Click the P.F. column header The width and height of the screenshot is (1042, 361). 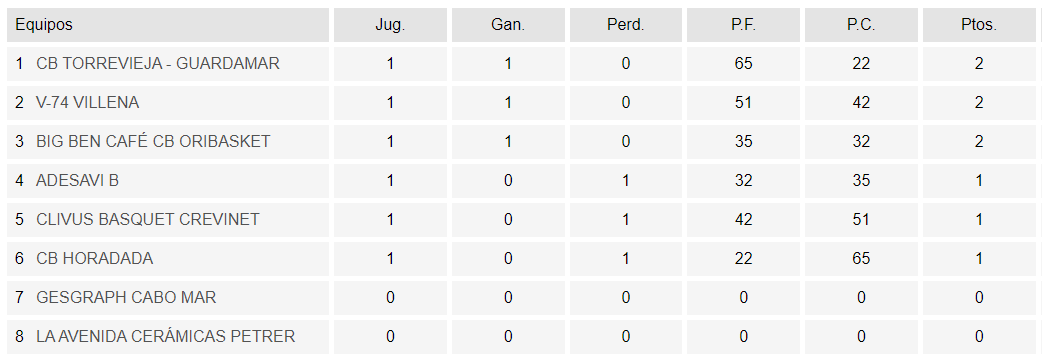tap(744, 25)
